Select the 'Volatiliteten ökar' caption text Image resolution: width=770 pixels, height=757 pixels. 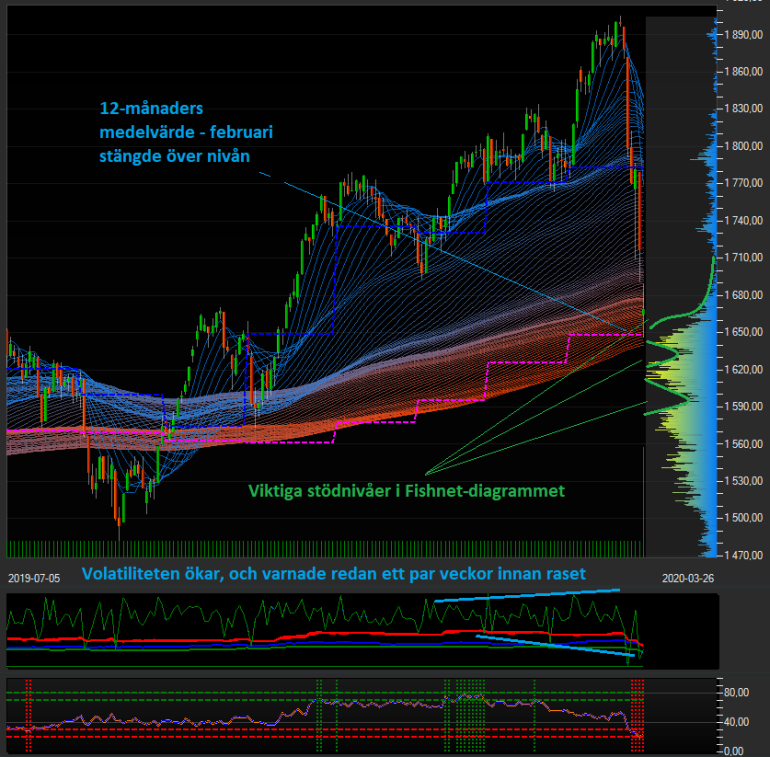334,573
